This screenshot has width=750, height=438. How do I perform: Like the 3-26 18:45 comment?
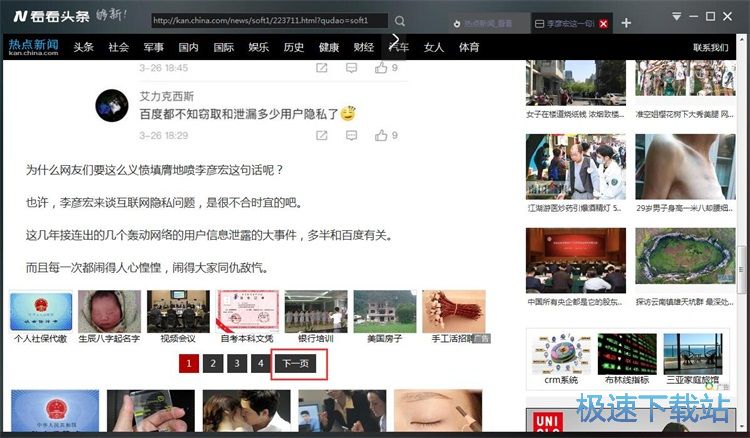coord(381,67)
